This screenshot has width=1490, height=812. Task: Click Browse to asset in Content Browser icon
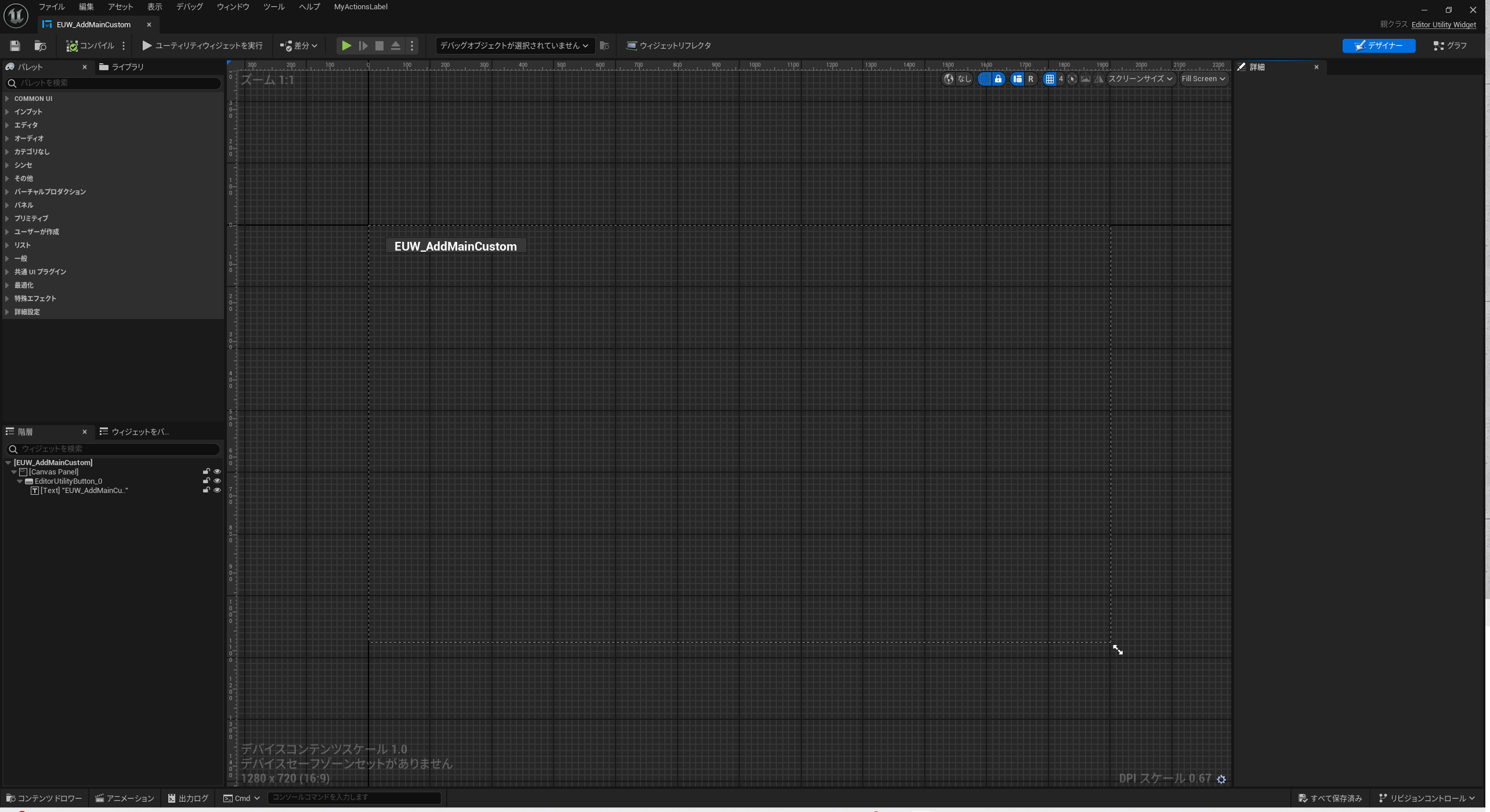point(40,46)
